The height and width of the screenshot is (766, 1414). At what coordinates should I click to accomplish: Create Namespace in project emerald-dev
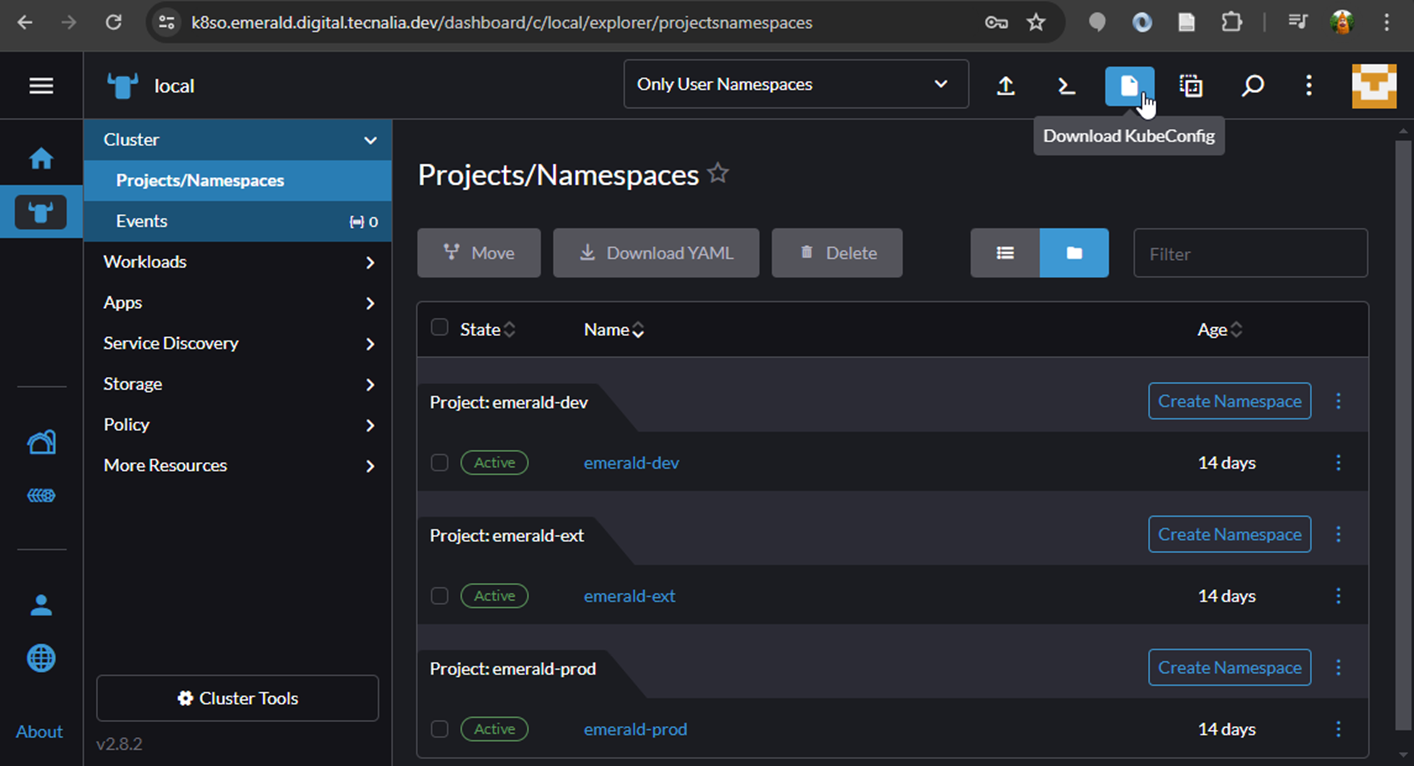click(1230, 401)
